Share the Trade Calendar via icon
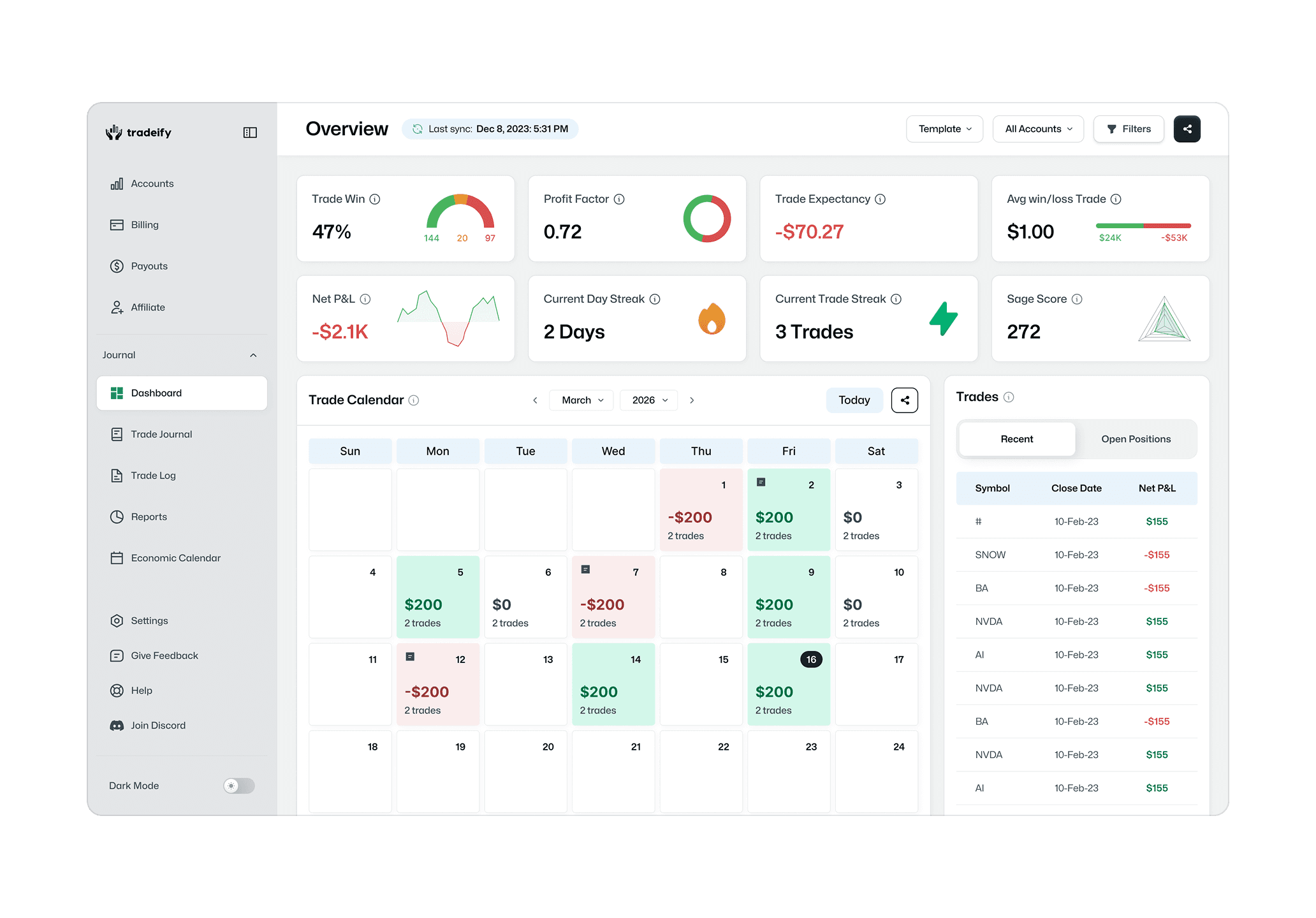 click(904, 400)
